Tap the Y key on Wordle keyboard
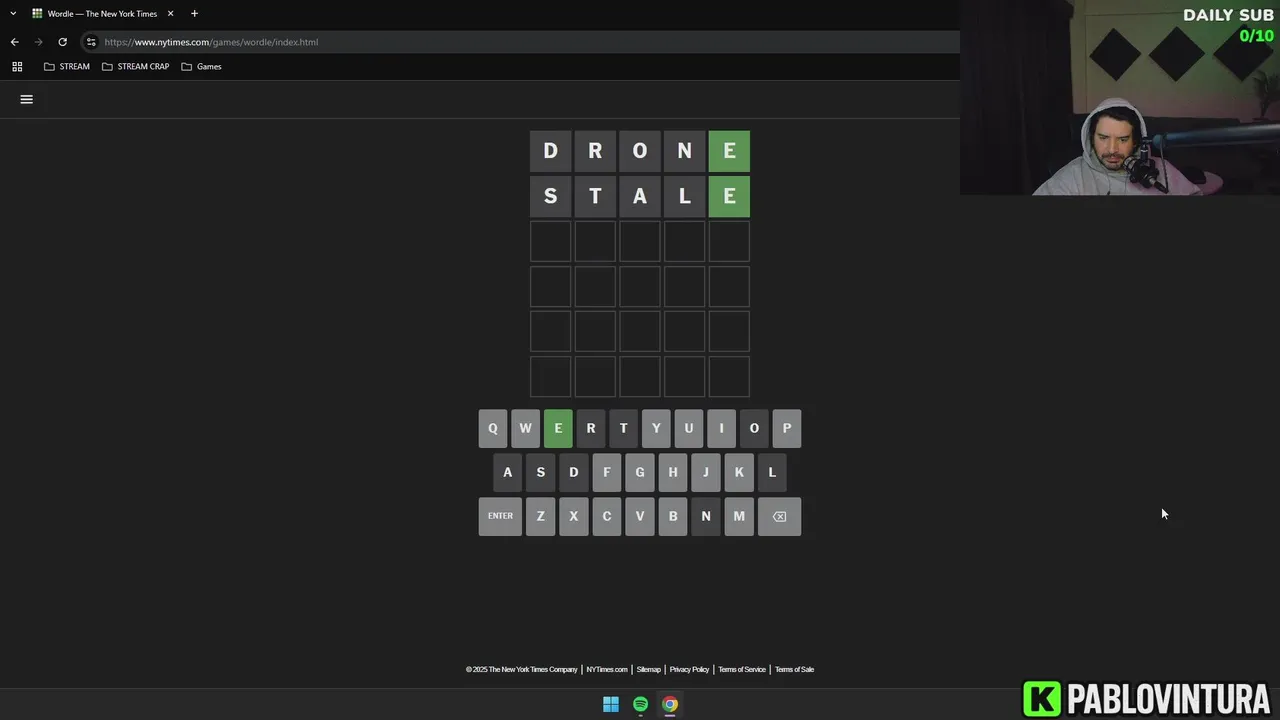This screenshot has height=720, width=1280. click(x=656, y=428)
